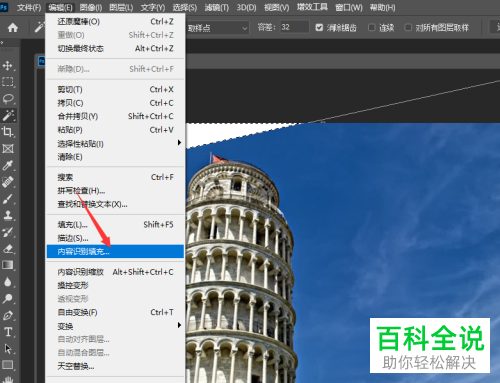Image resolution: width=500 pixels, height=383 pixels.
Task: Select the Crop tool
Action: pos(8,132)
